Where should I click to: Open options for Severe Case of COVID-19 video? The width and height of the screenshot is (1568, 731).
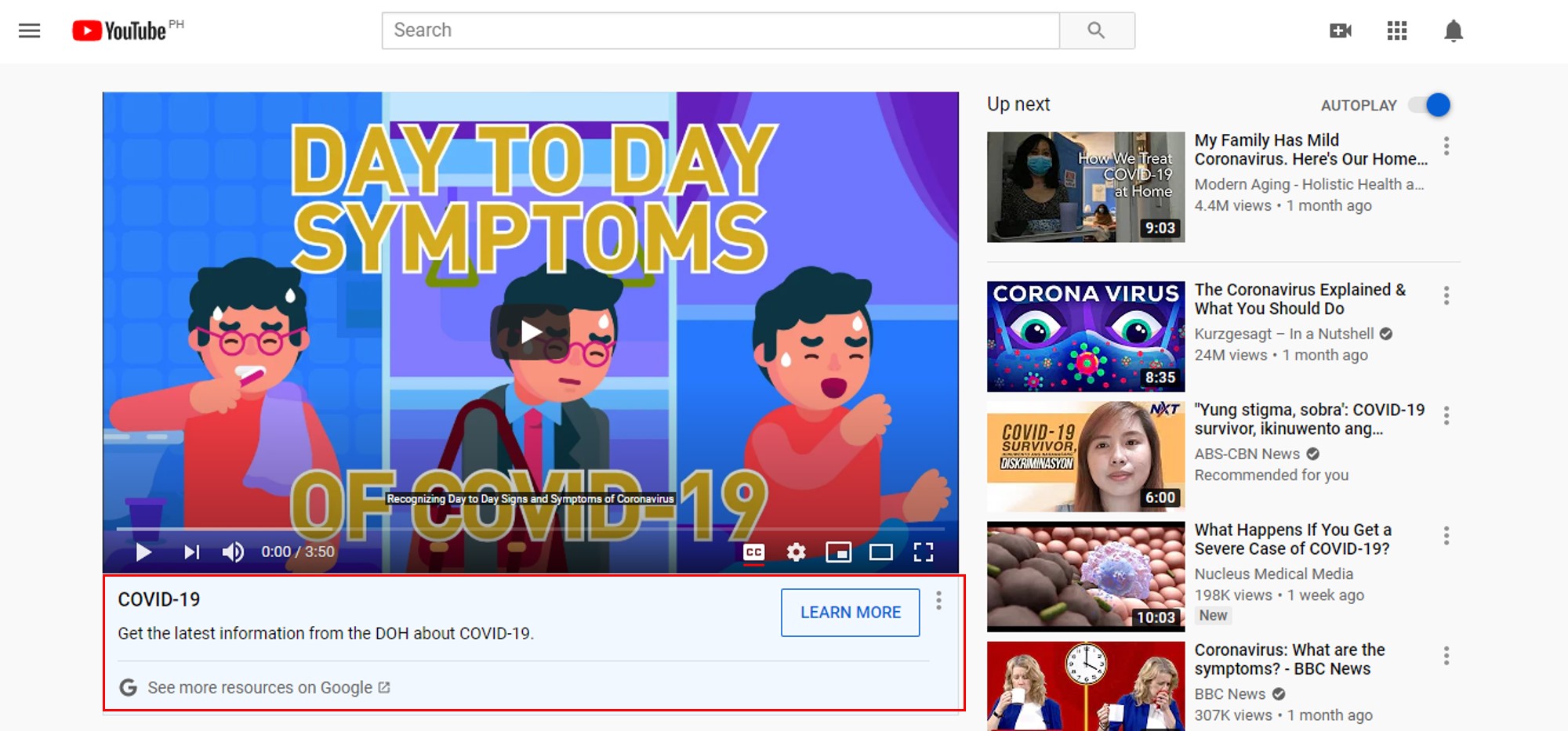pyautogui.click(x=1446, y=536)
